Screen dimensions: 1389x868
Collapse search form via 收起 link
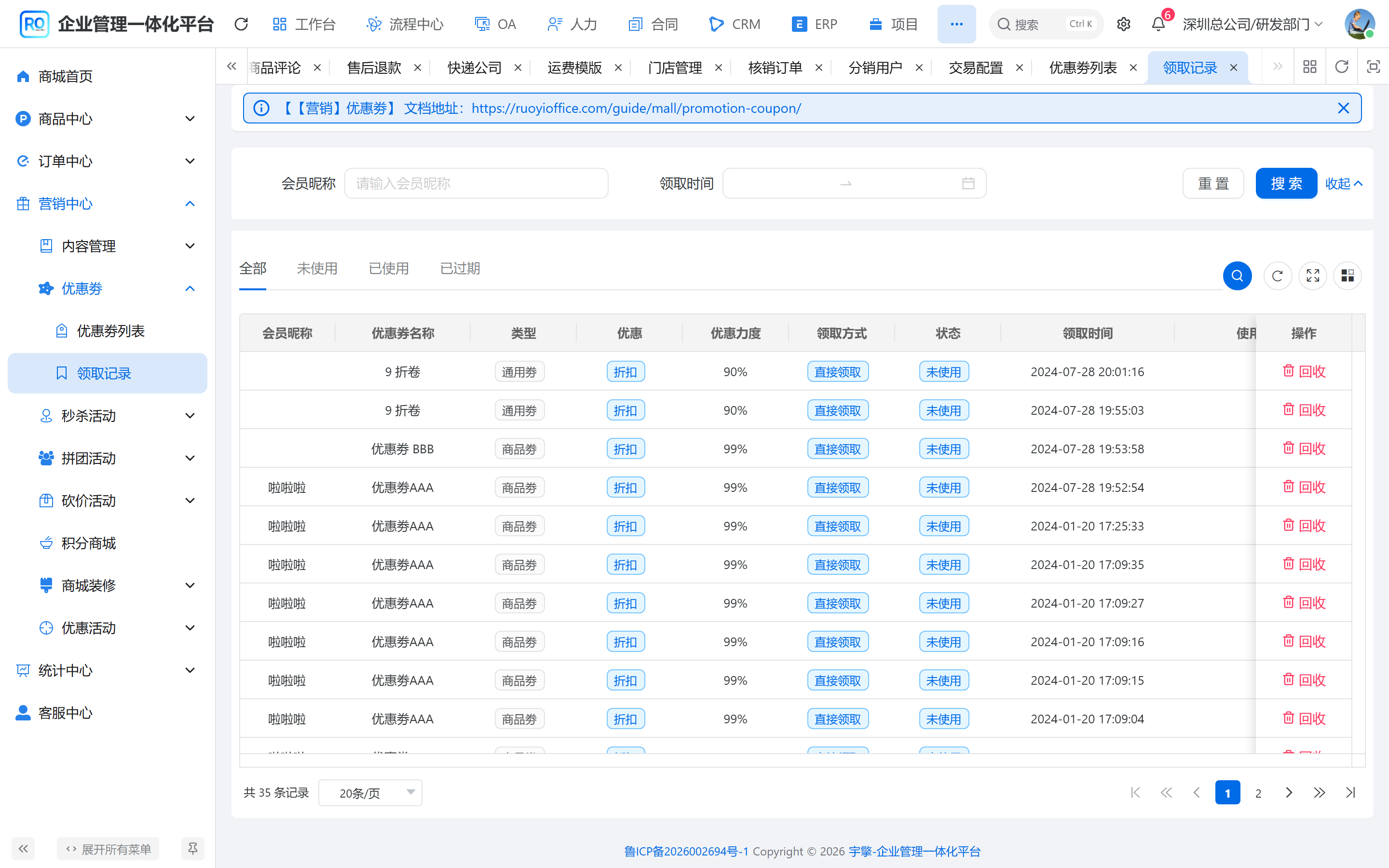click(1344, 184)
